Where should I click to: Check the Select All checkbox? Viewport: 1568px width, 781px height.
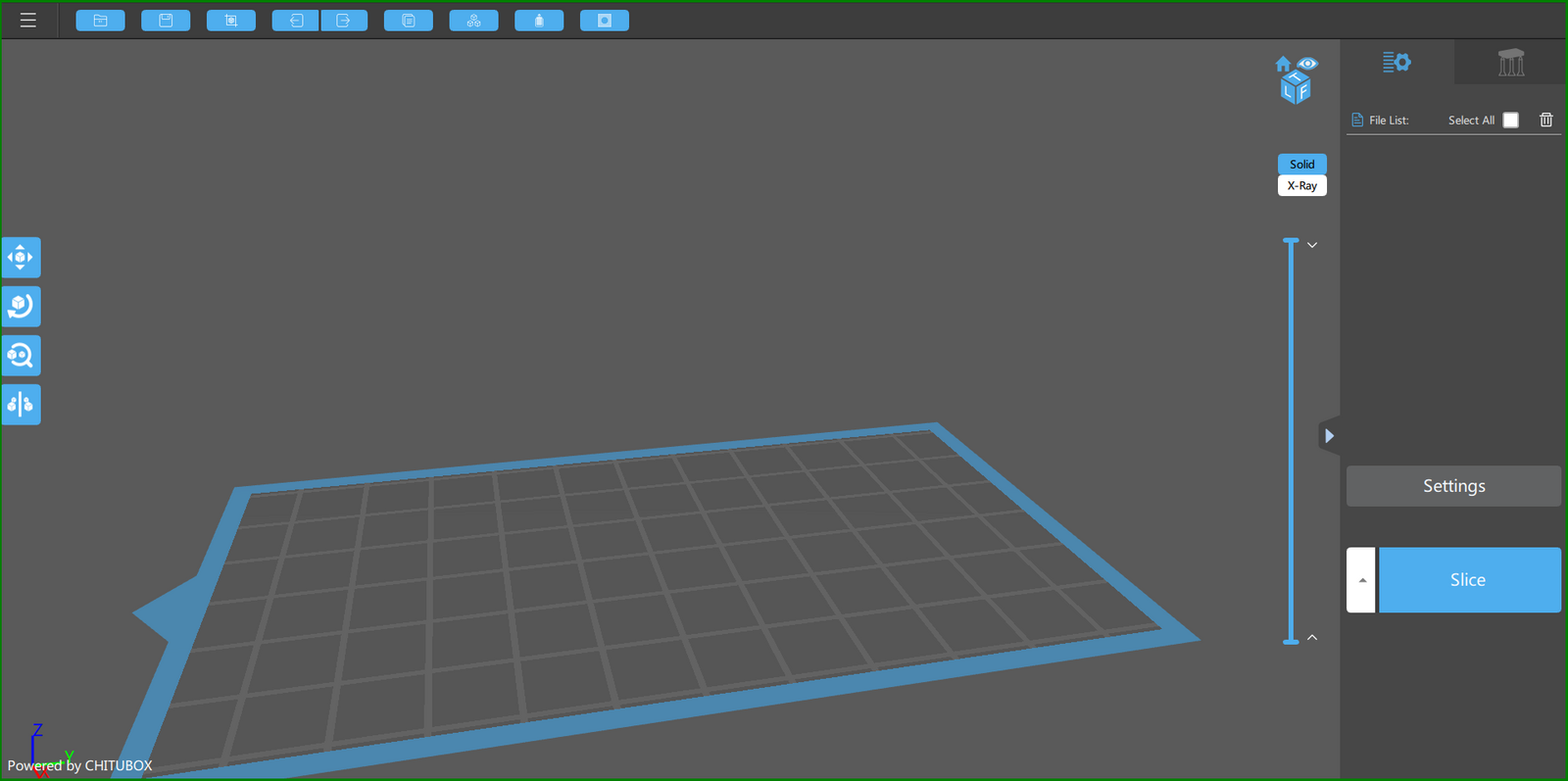tap(1511, 120)
